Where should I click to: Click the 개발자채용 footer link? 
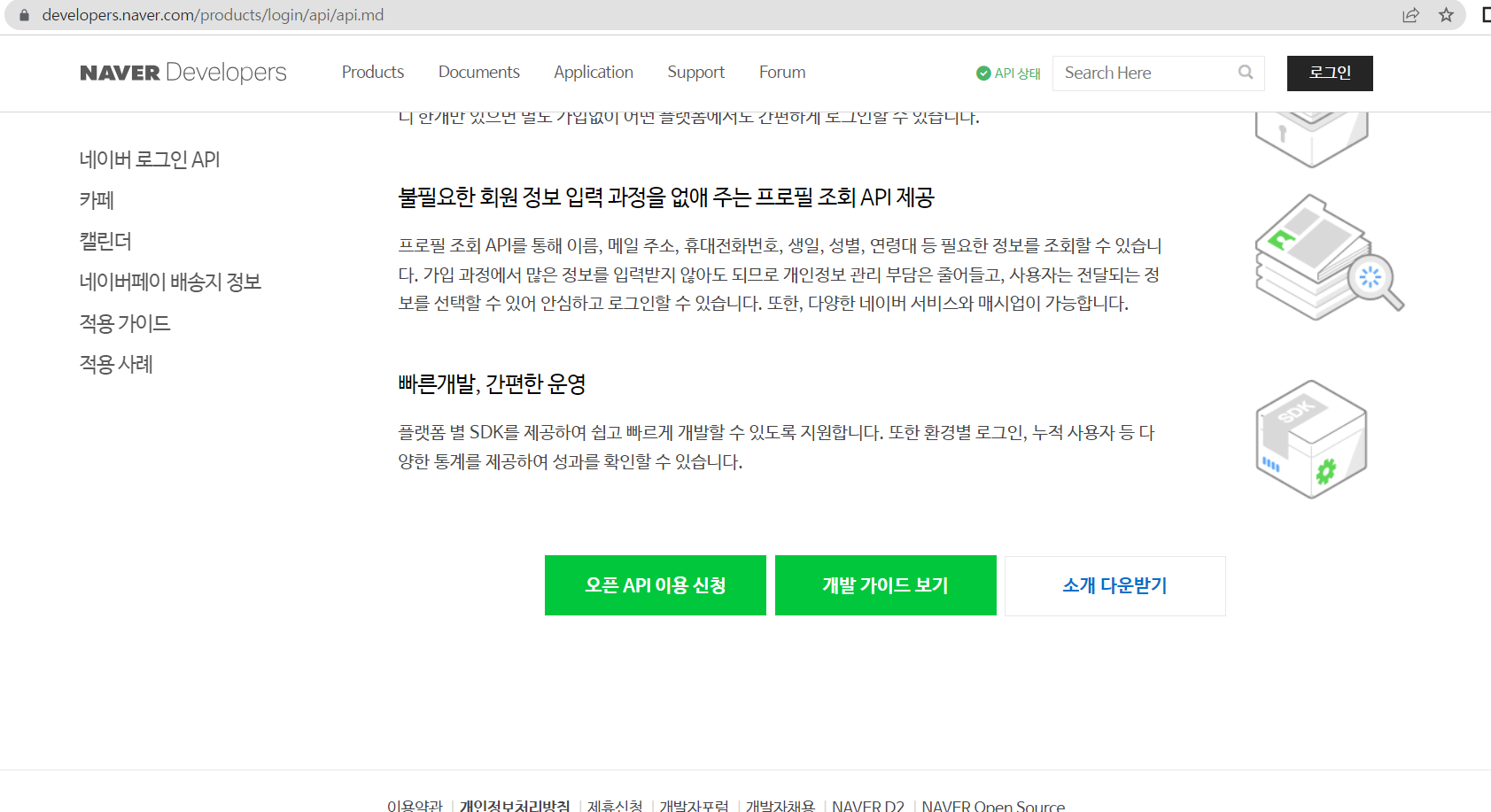pos(780,806)
